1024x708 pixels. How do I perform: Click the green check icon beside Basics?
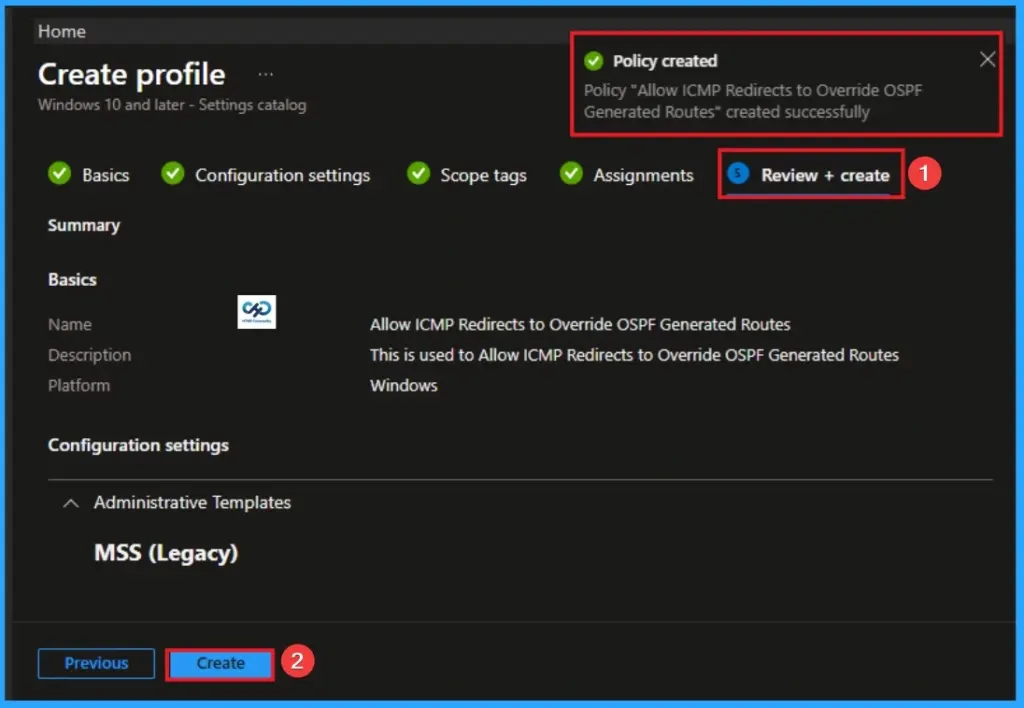60,174
